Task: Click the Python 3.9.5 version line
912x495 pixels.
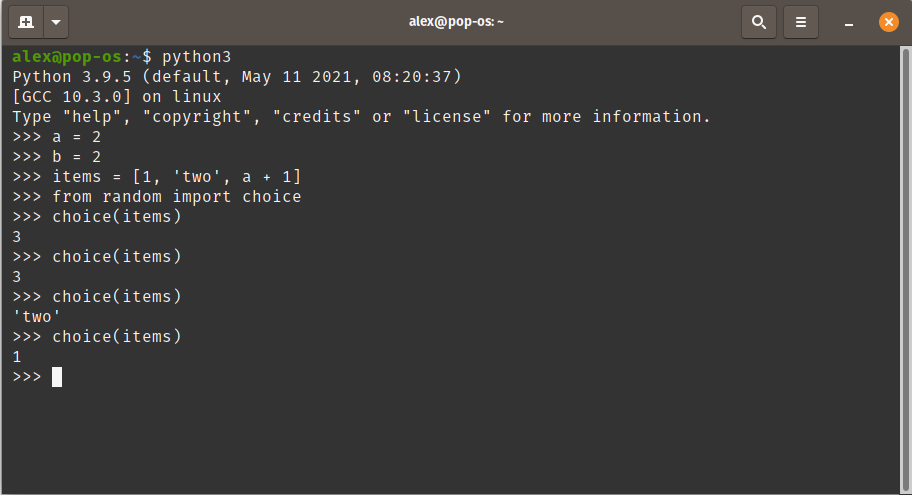Action: (237, 77)
